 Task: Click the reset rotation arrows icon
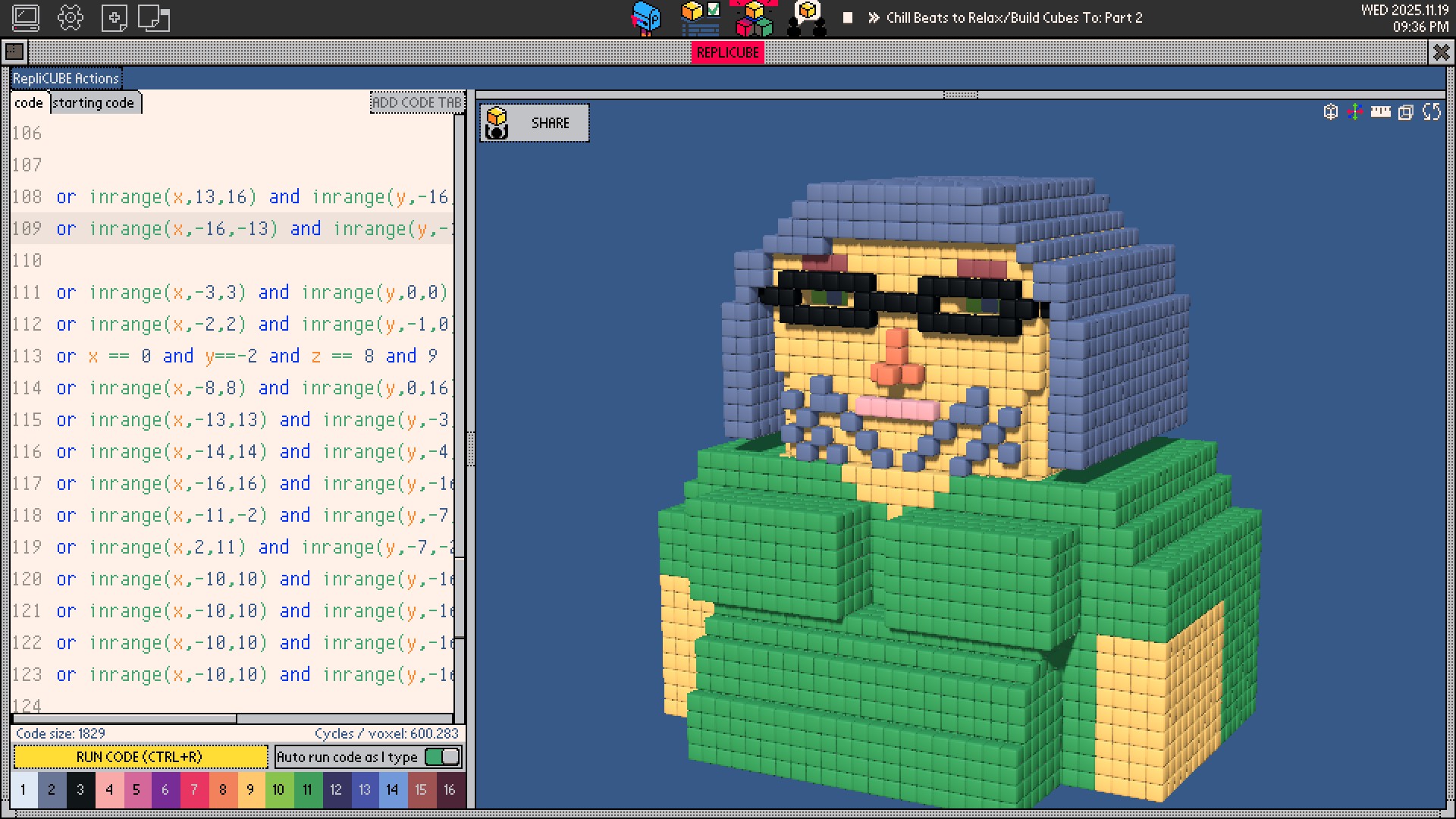[1432, 112]
